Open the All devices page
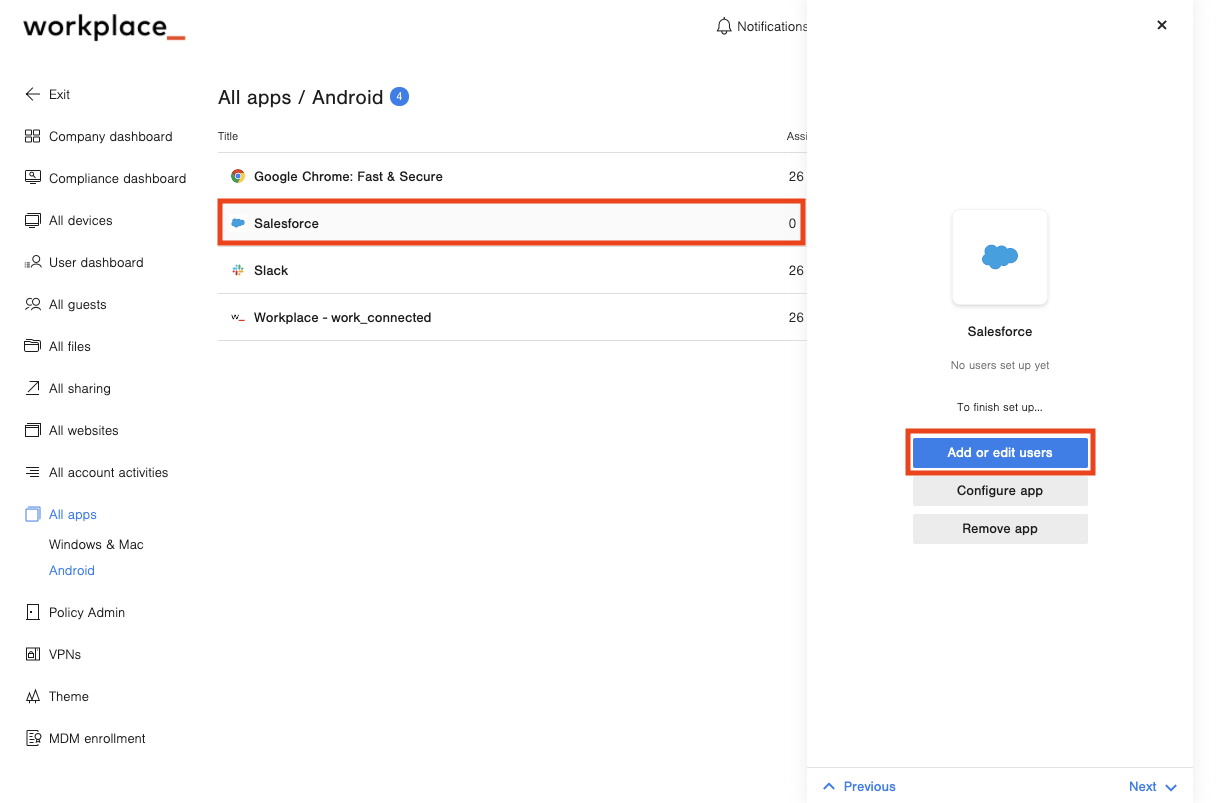This screenshot has height=803, width=1216. click(81, 220)
